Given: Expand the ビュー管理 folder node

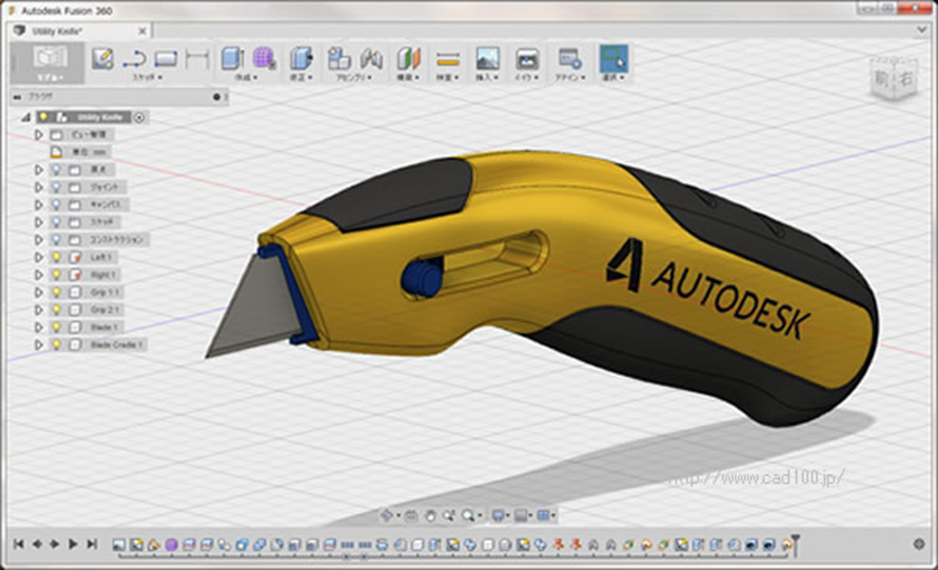Looking at the screenshot, I should pyautogui.click(x=39, y=135).
